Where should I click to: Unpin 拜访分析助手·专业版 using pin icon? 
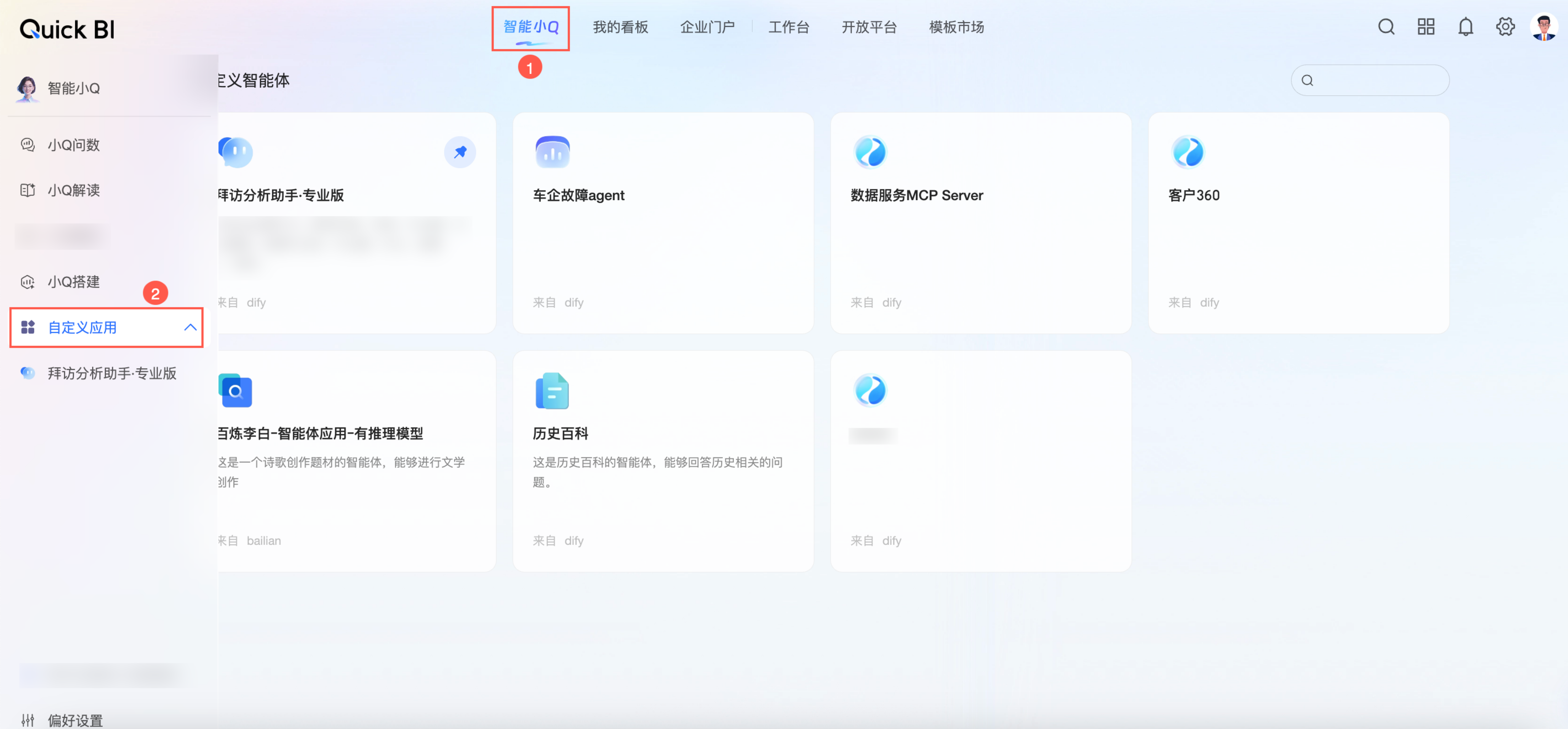pos(460,152)
